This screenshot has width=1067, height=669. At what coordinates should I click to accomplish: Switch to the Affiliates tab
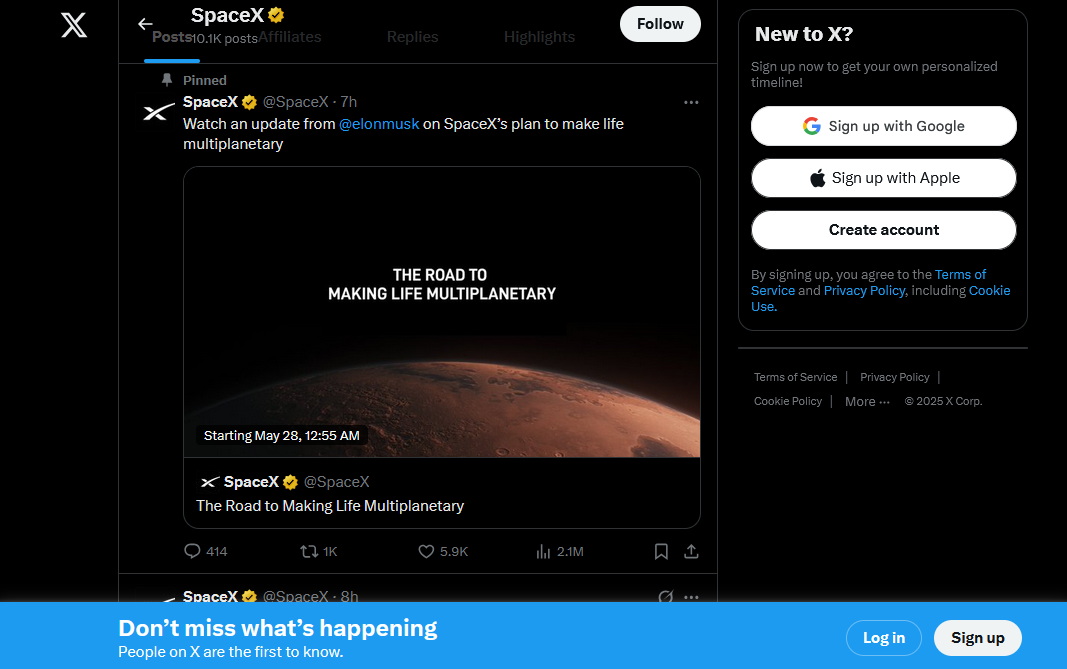(x=289, y=37)
